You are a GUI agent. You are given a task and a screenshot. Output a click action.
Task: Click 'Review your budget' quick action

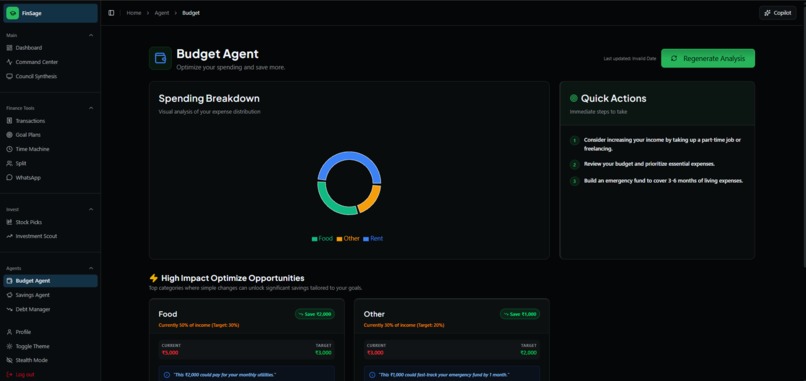(649, 164)
